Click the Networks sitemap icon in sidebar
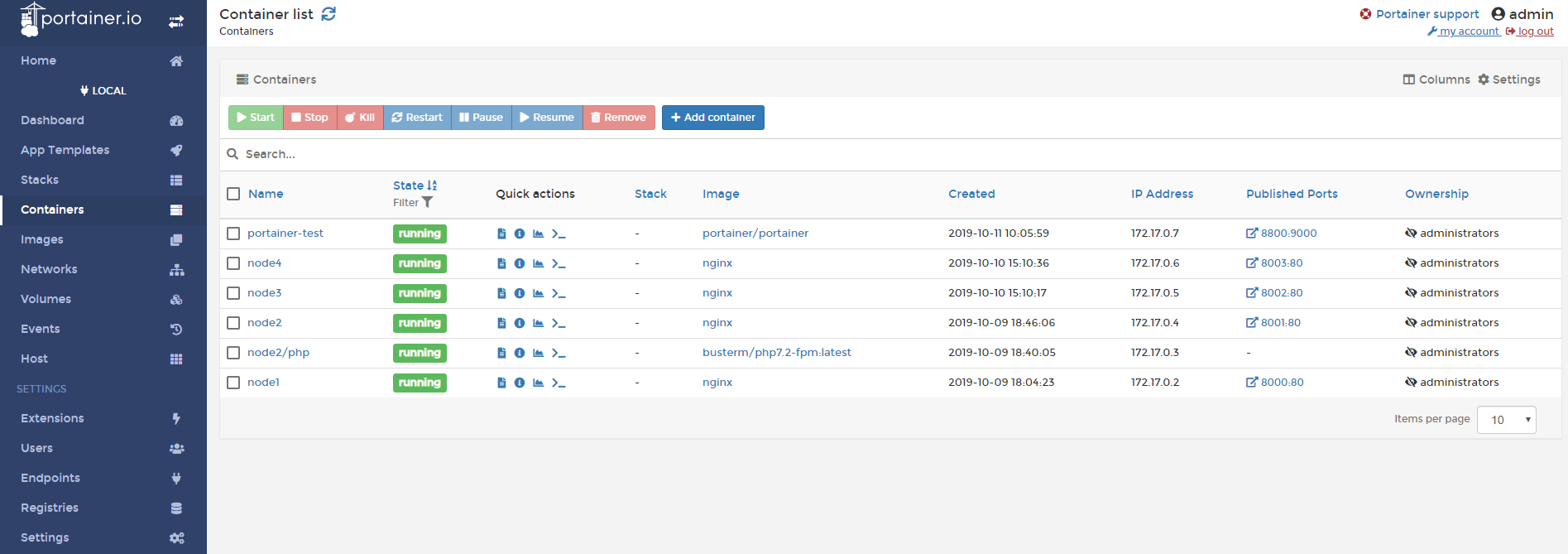 click(x=176, y=269)
